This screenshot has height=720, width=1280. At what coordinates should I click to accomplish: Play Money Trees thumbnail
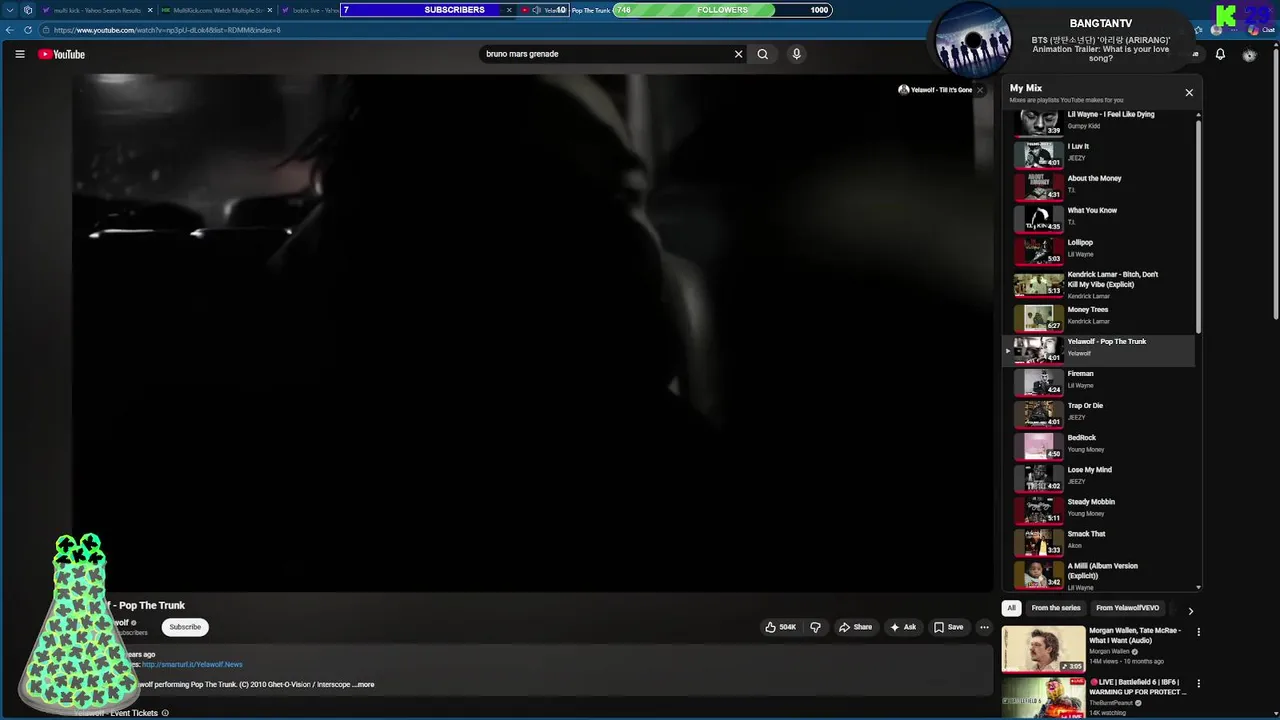pyautogui.click(x=1039, y=318)
